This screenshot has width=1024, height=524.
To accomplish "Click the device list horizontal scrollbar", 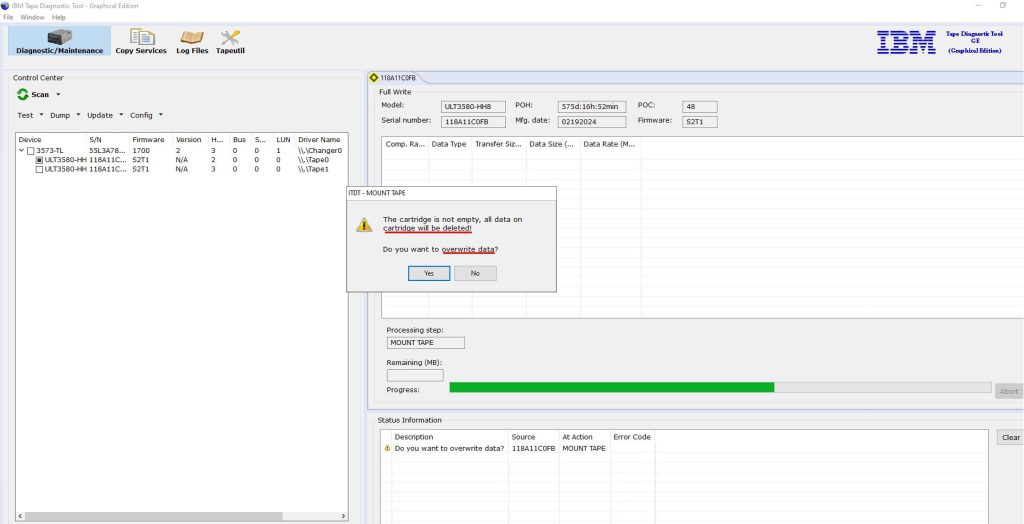I will click(153, 516).
